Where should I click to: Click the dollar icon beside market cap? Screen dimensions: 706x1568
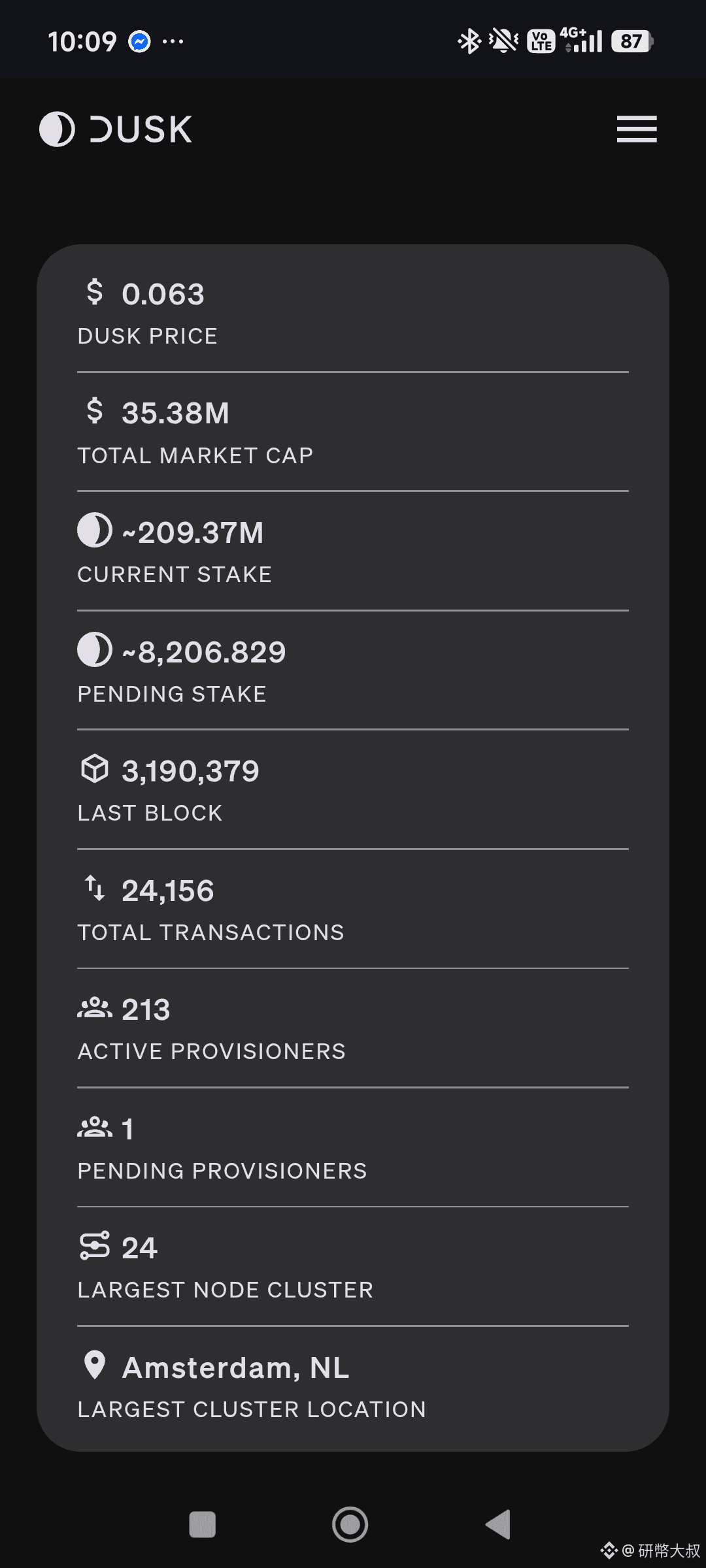(95, 411)
